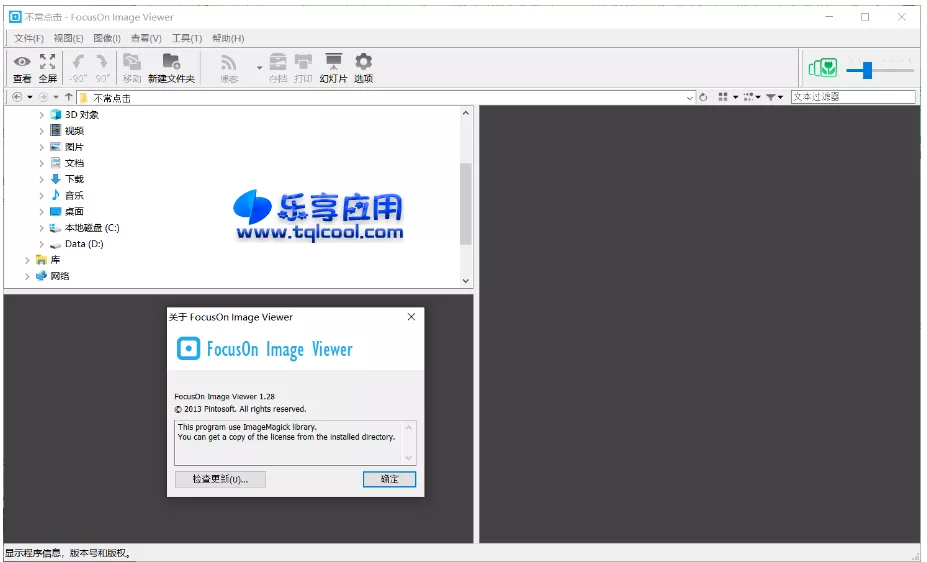
Task: Open the dropdown arrow beside 博客
Action: (259, 68)
